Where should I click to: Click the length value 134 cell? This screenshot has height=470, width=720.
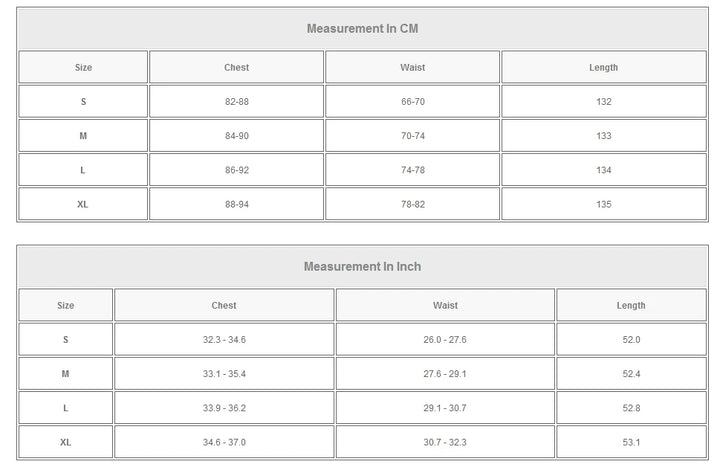point(603,170)
